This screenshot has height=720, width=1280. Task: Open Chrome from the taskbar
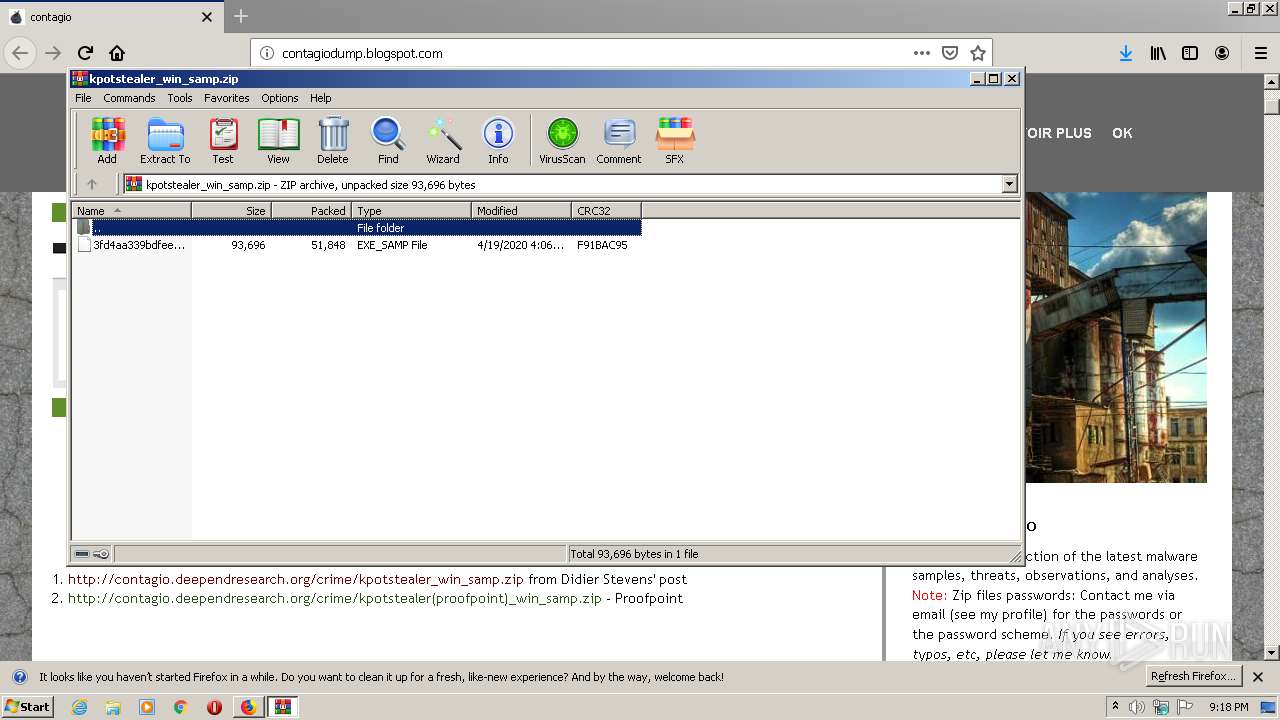pos(181,707)
